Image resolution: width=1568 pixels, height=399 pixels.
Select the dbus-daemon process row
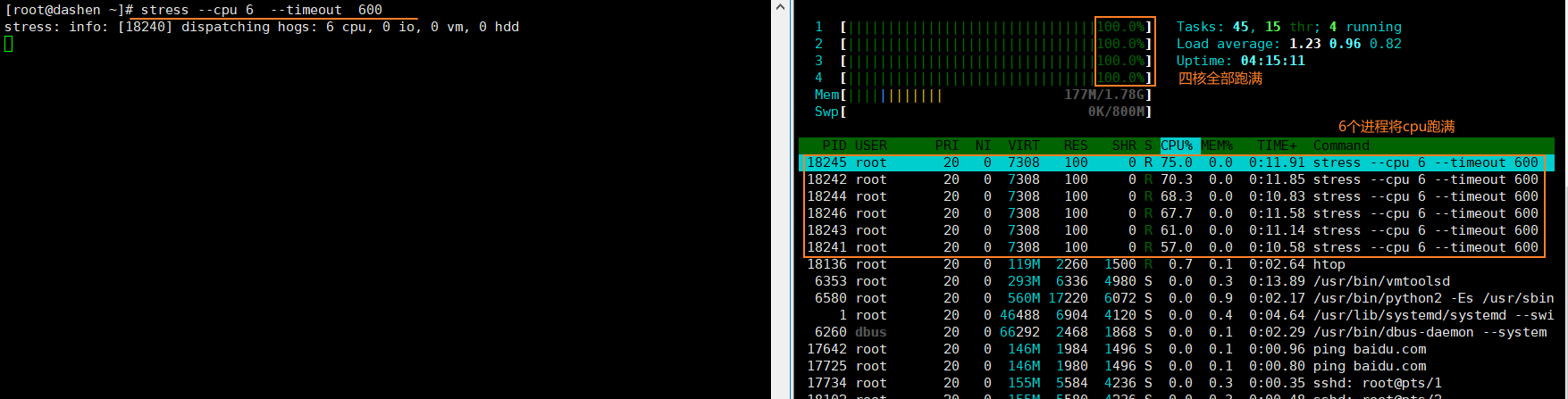tap(1177, 332)
